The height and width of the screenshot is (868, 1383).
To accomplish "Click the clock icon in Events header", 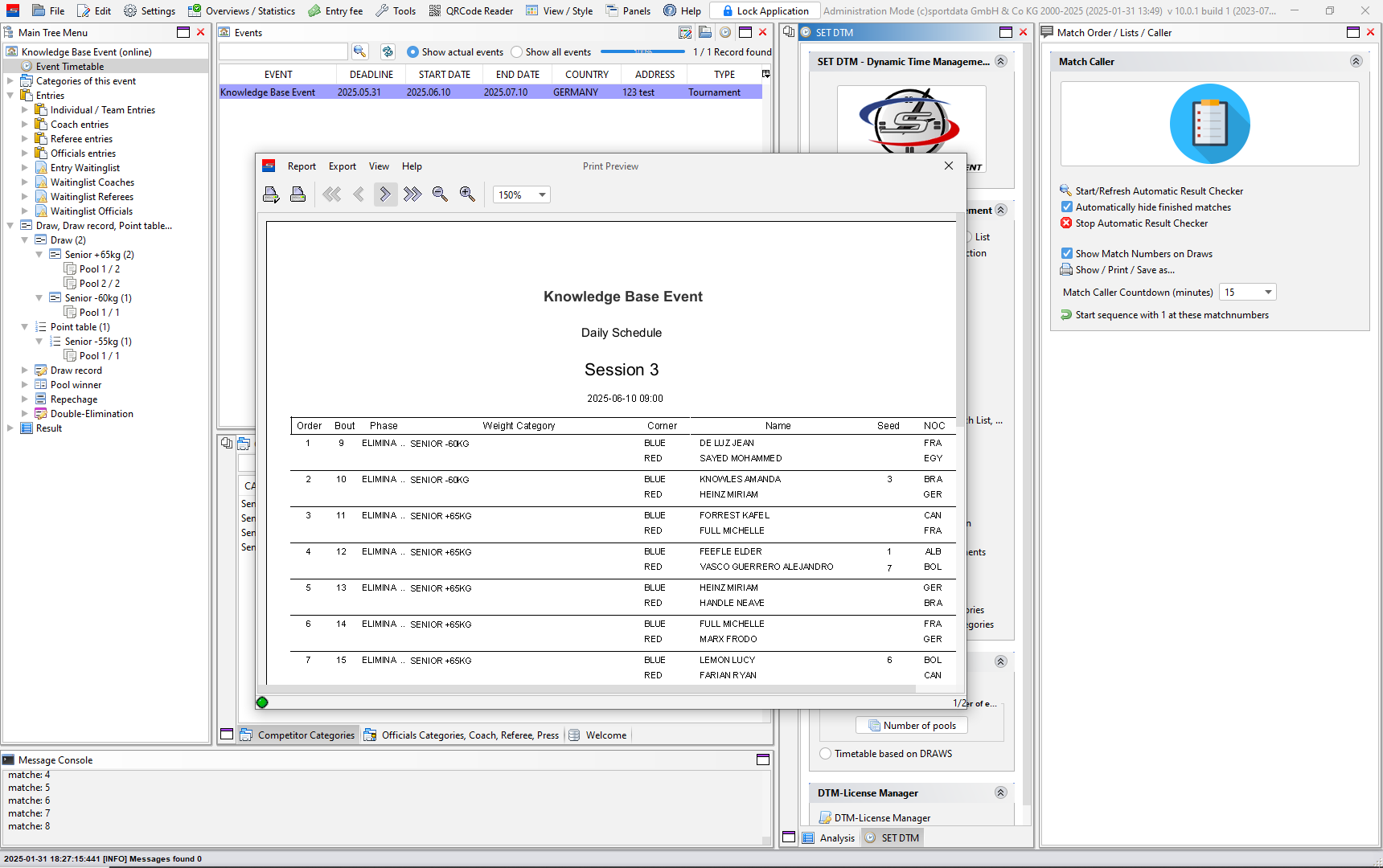I will [x=725, y=33].
